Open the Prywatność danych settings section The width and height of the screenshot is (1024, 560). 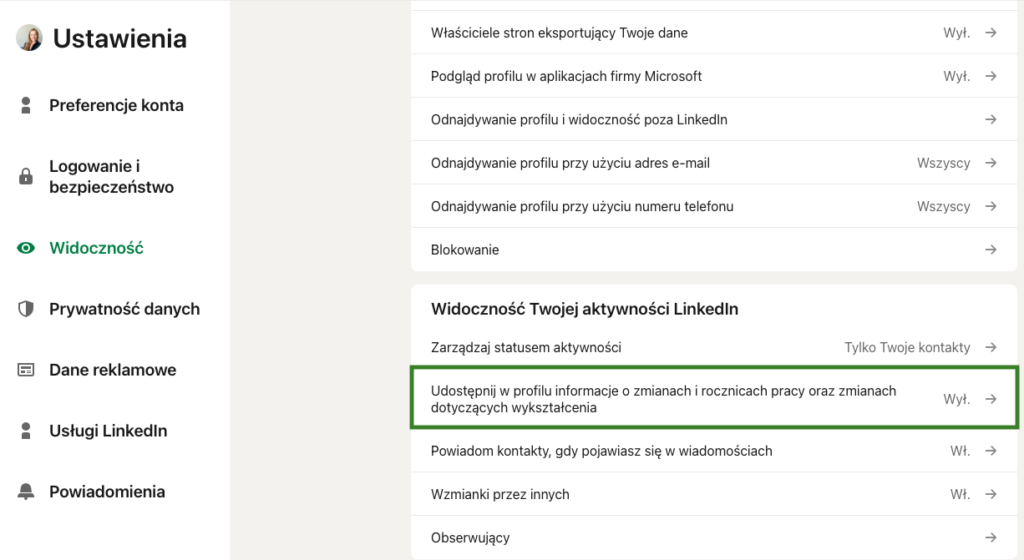(124, 309)
